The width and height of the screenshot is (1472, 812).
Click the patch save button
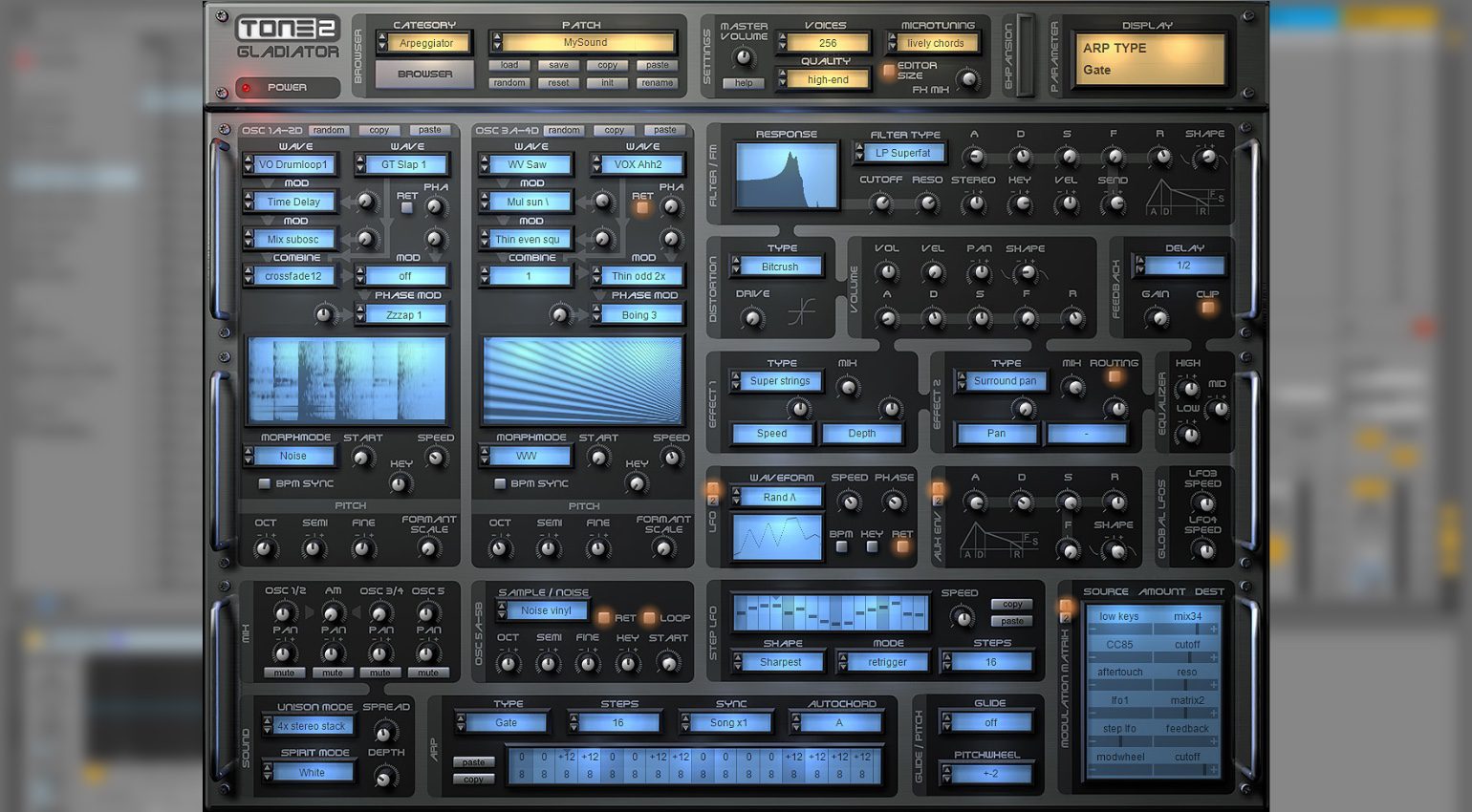[558, 65]
